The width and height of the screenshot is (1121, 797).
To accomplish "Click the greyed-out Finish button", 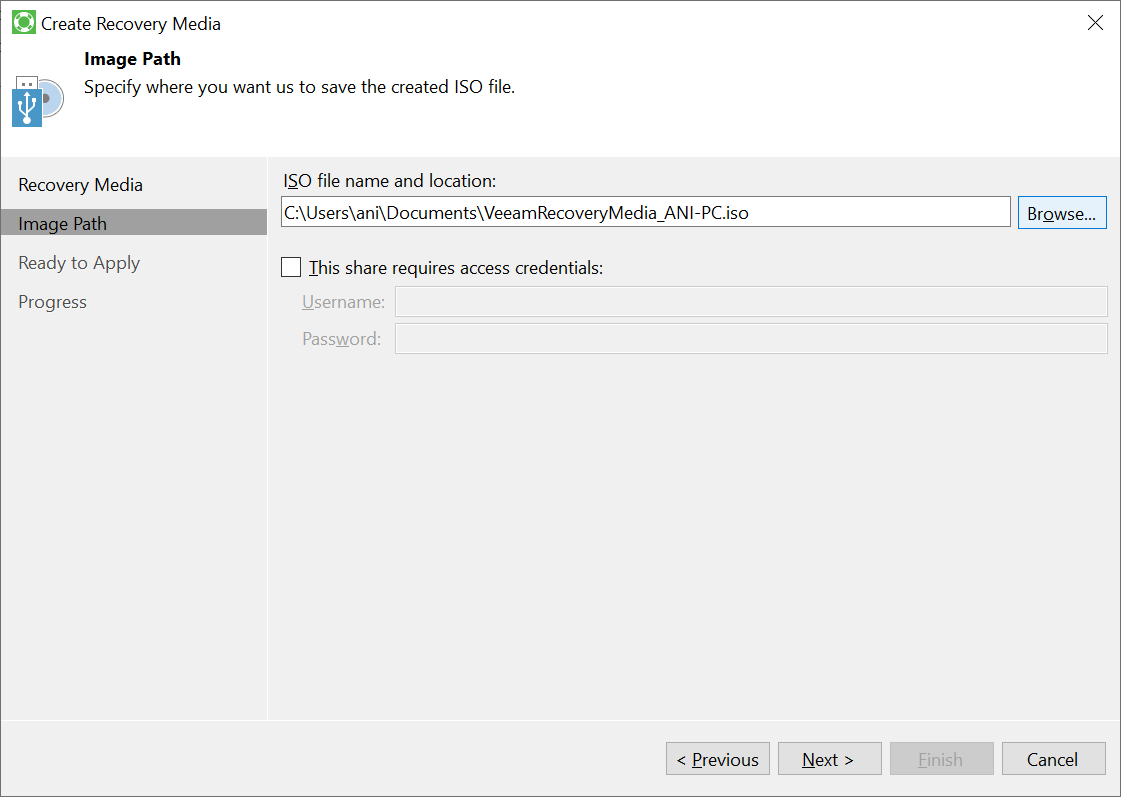I will click(x=942, y=759).
